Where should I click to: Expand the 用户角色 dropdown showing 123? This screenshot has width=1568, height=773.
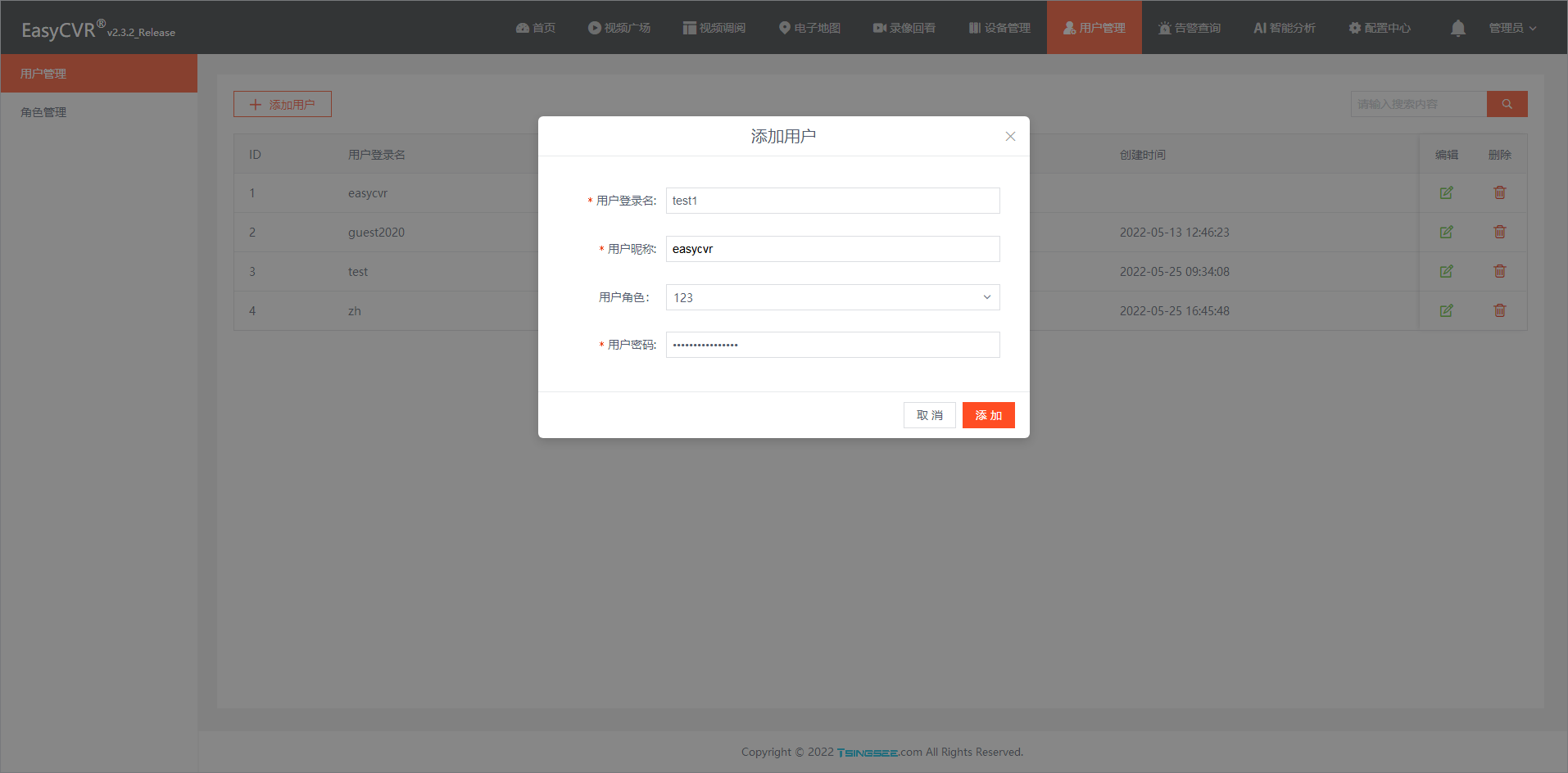click(x=832, y=297)
